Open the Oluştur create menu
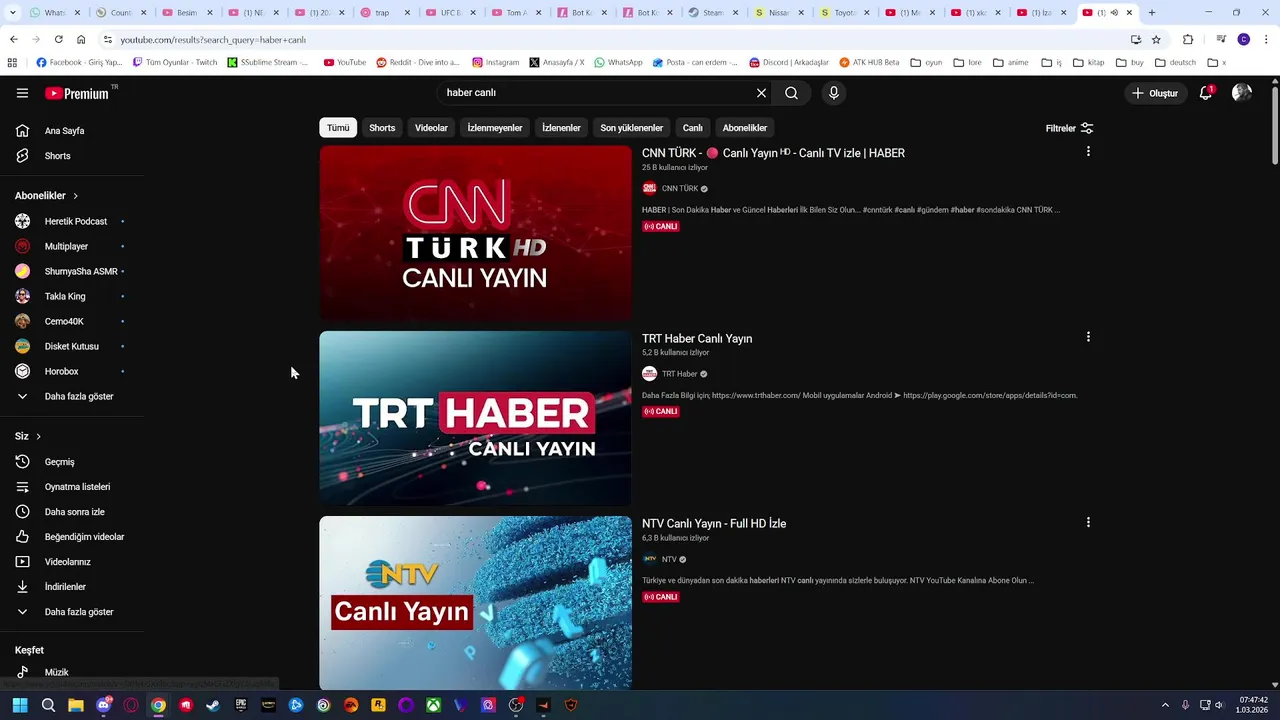The height and width of the screenshot is (720, 1280). 1154,93
